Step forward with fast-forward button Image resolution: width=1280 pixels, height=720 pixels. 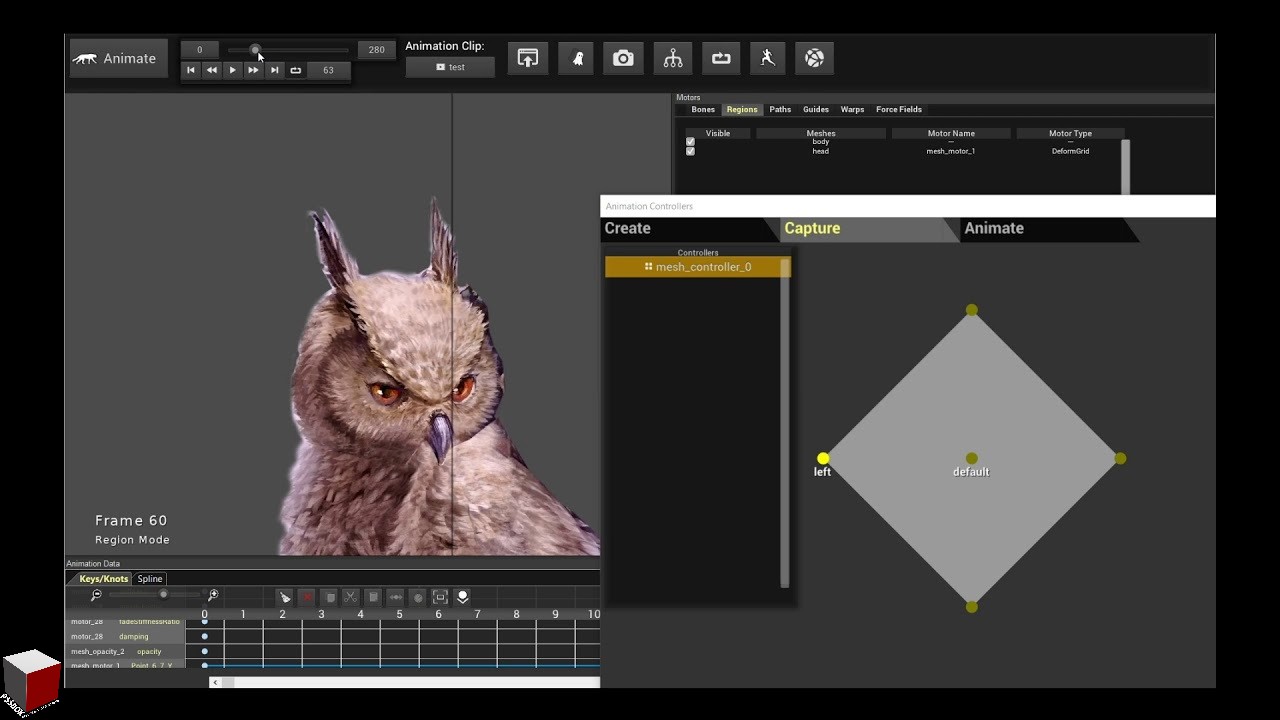click(254, 70)
